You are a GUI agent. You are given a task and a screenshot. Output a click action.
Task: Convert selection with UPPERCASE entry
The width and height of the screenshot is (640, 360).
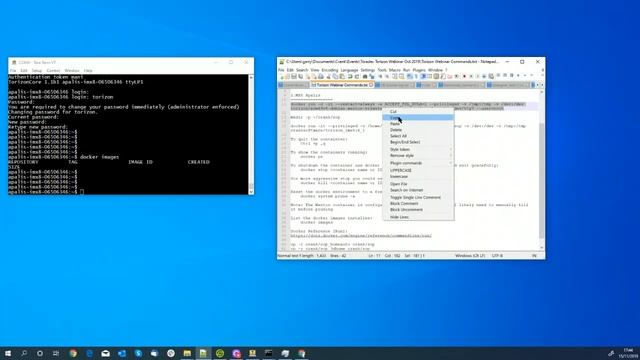point(418,170)
